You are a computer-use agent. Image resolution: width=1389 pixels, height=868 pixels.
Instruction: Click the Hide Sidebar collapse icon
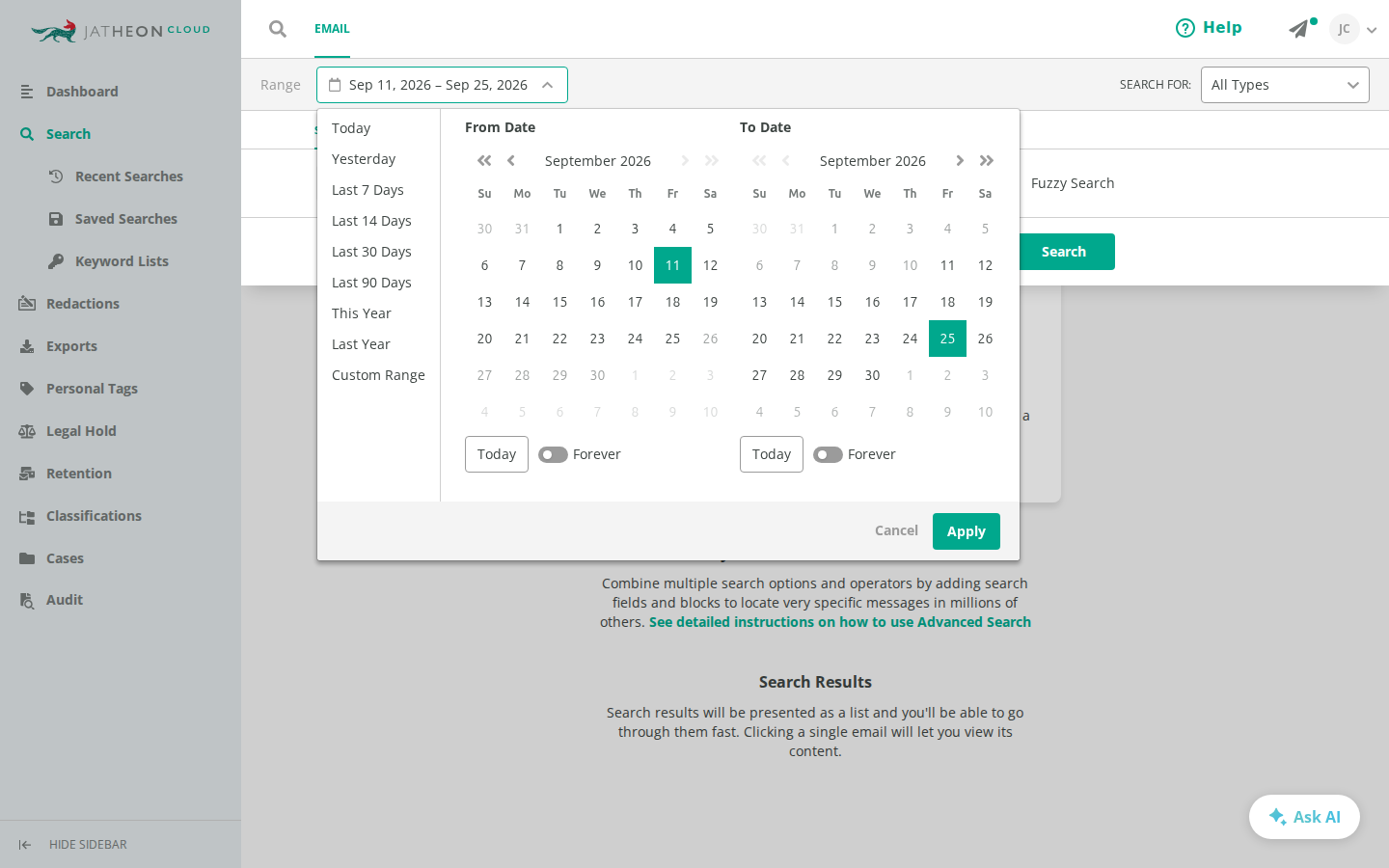pos(25,845)
